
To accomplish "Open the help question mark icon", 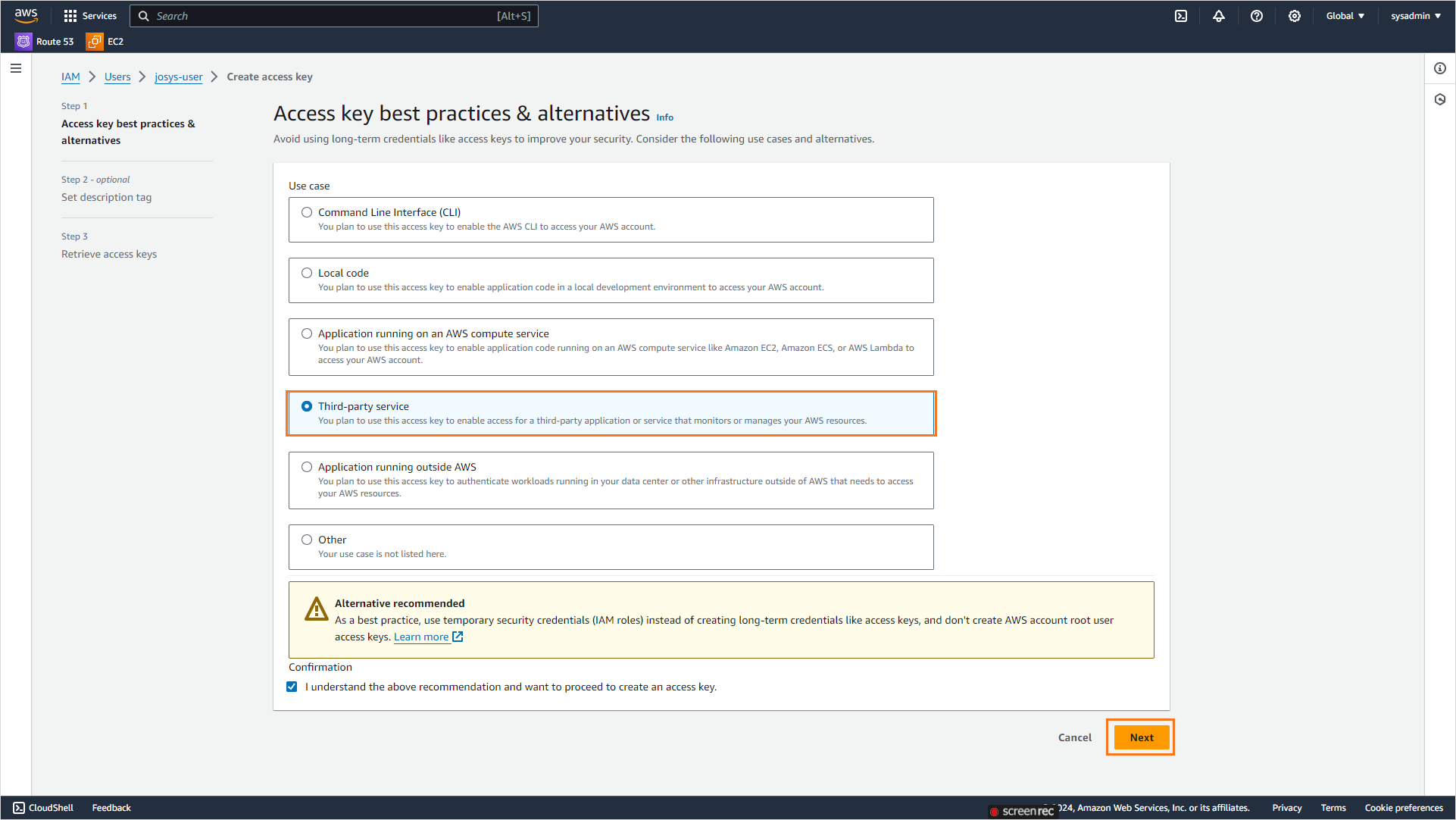I will click(x=1257, y=16).
